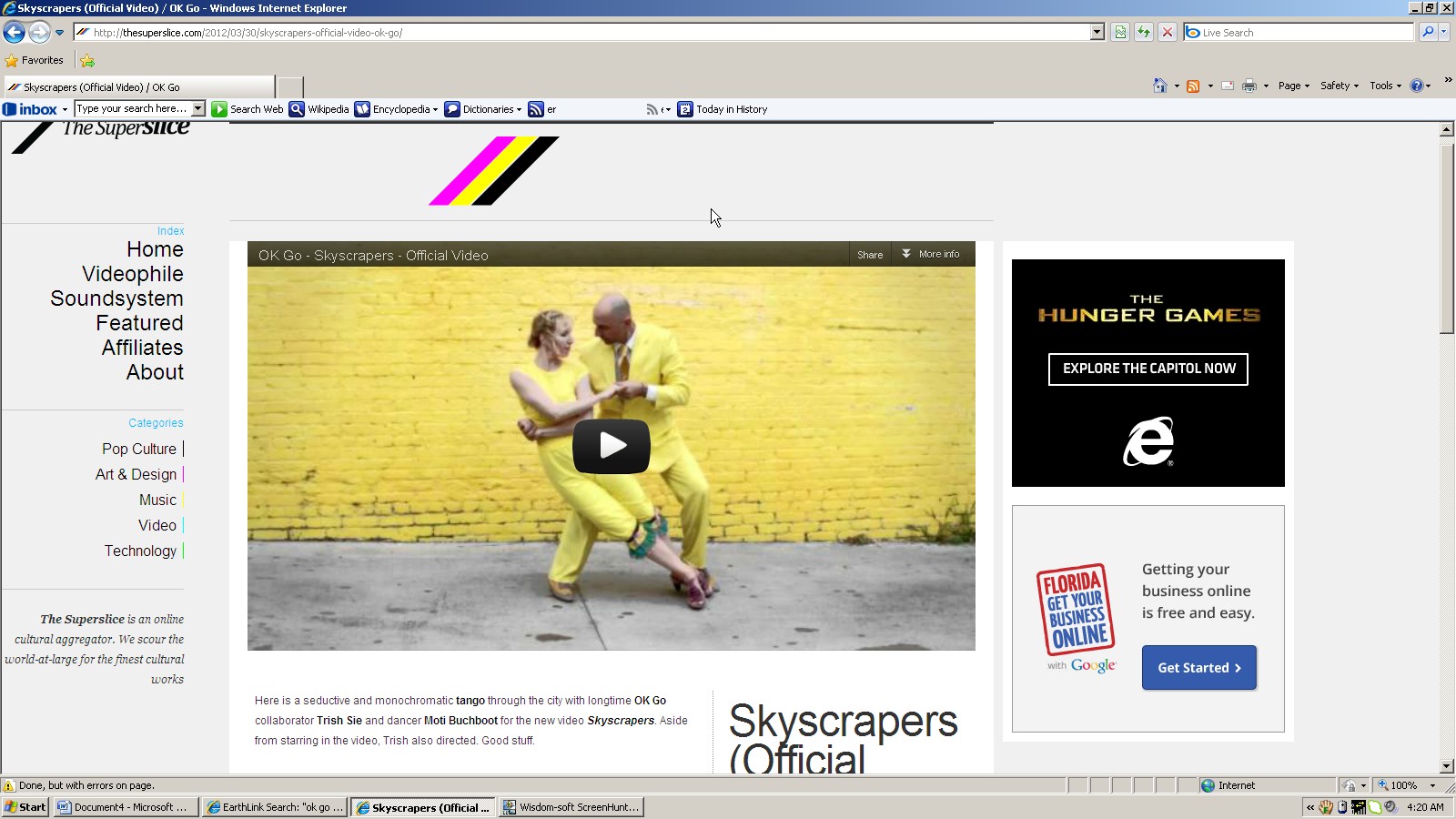Image resolution: width=1456 pixels, height=819 pixels.
Task: Click the Home toolbar icon
Action: pos(1159,86)
